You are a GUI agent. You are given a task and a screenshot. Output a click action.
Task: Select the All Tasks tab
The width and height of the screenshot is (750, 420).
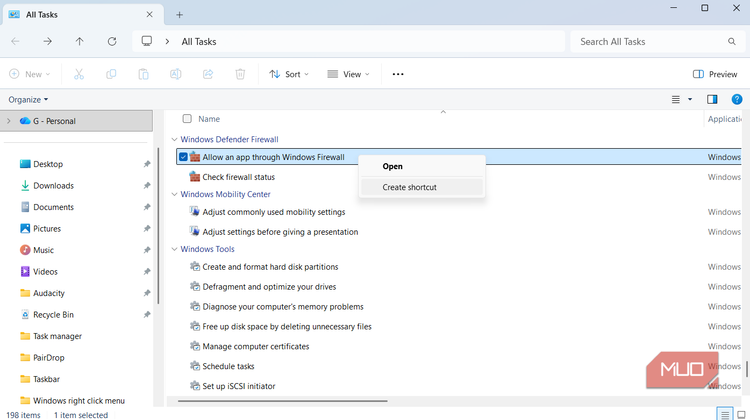83,15
